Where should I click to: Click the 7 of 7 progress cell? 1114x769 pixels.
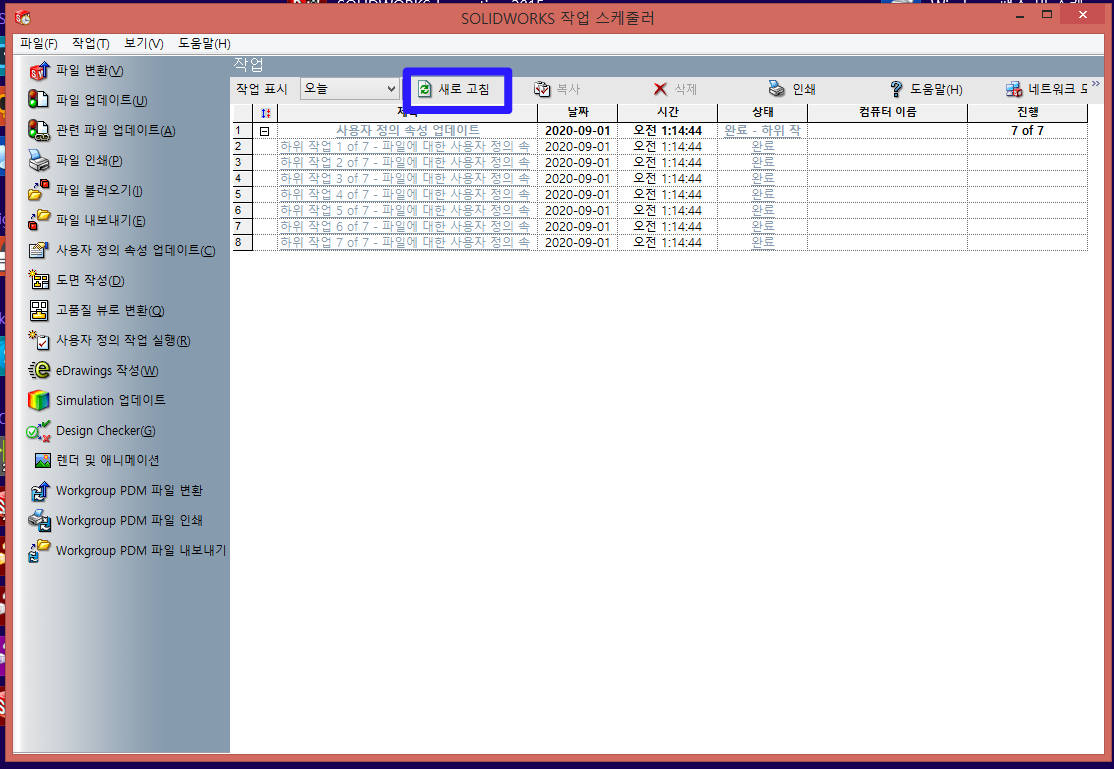[1027, 131]
